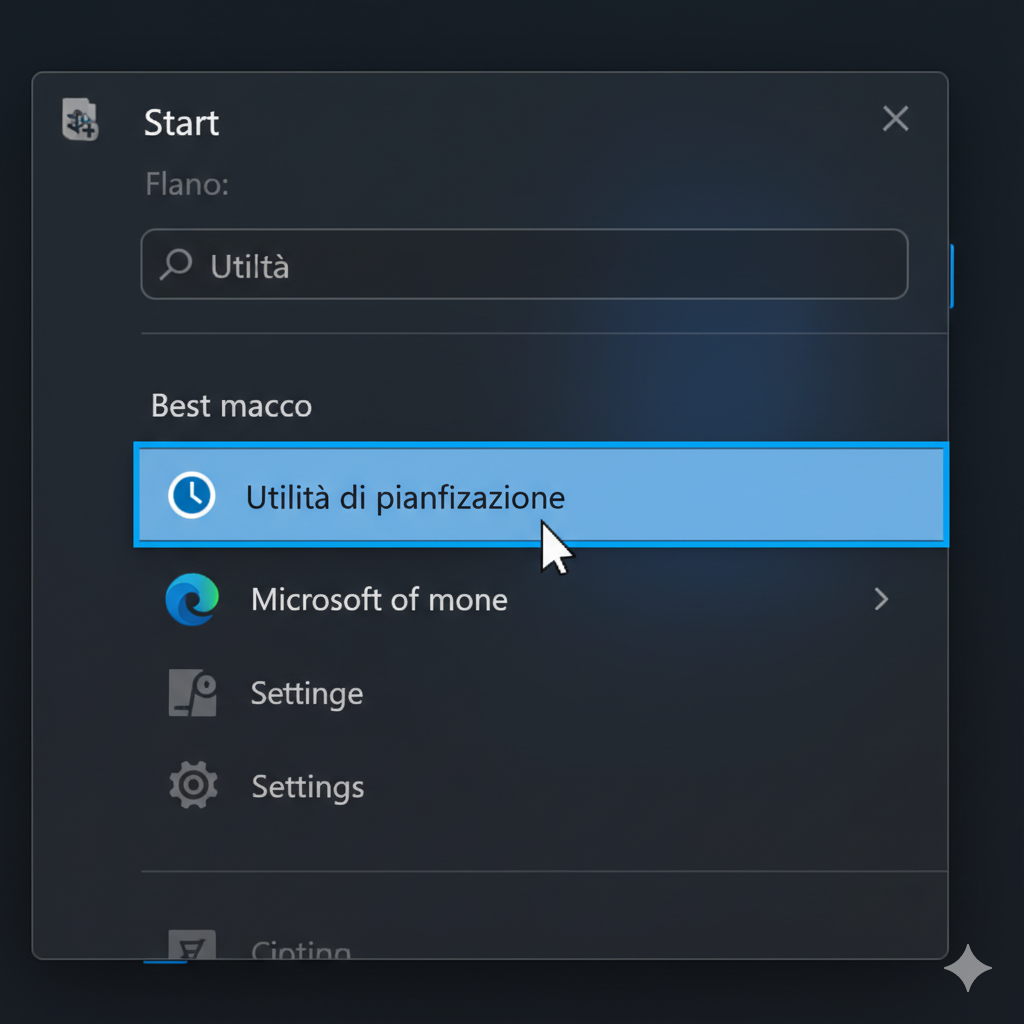Click the Microsoft Edge logo icon
Image resolution: width=1024 pixels, height=1024 pixels.
point(192,599)
